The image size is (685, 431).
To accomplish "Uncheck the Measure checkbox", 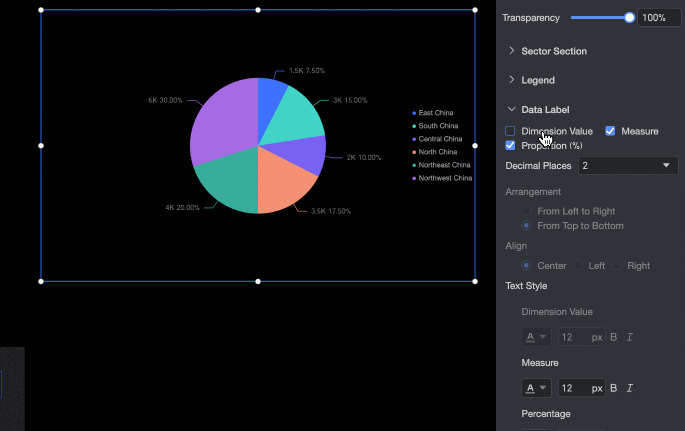I will coord(610,131).
